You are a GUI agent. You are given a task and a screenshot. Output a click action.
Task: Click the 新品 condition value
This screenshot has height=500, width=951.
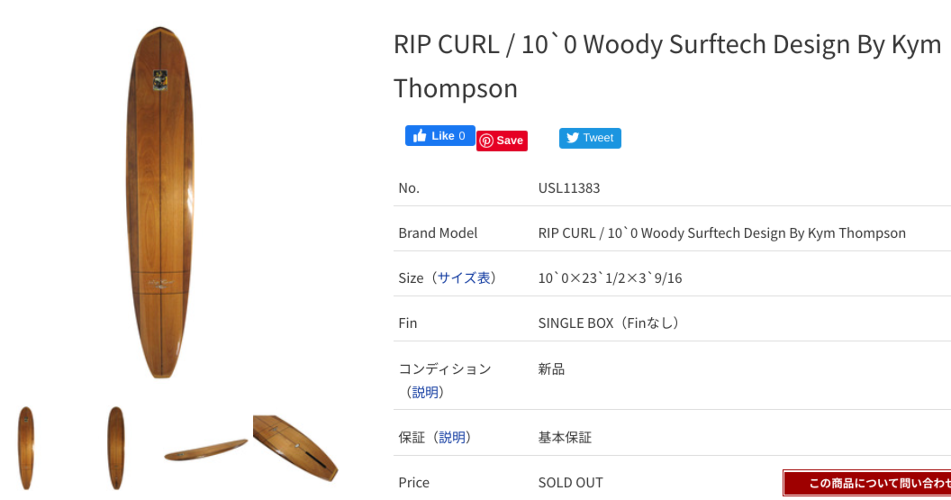point(552,369)
